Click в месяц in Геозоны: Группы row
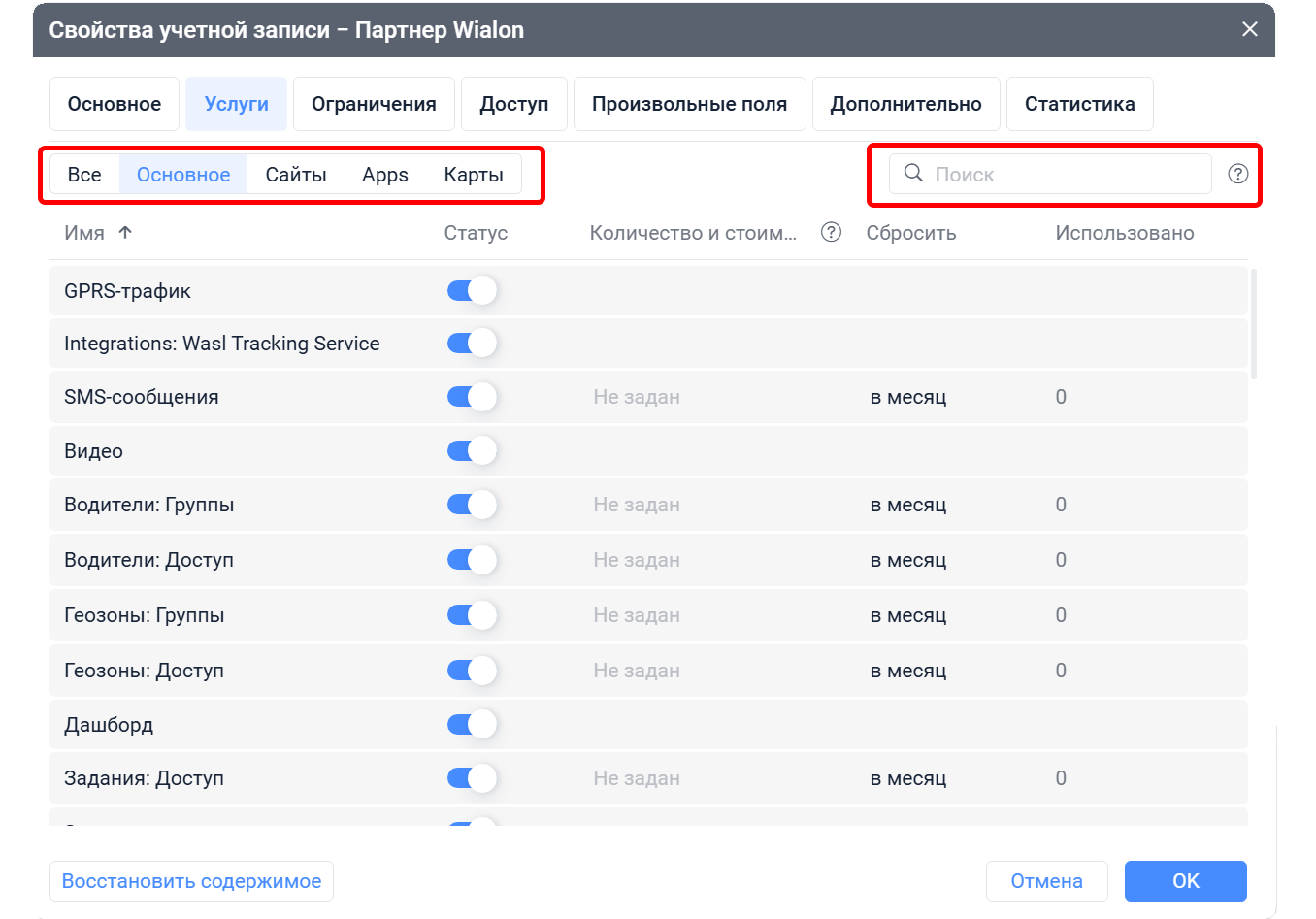Image resolution: width=1316 pixels, height=919 pixels. click(908, 615)
